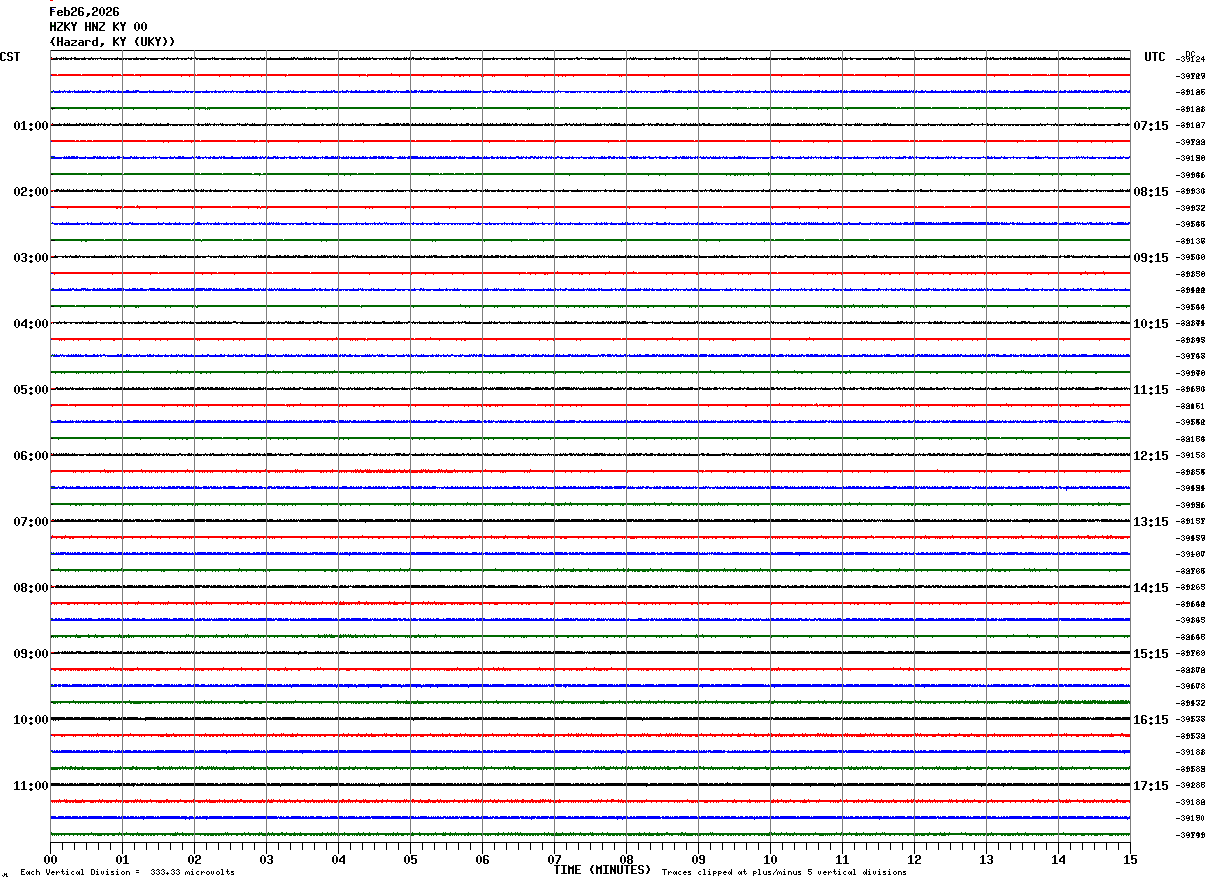Click the (Hazard, KY (UKY)) location text
Screen dimensions: 1210x886
tap(112, 42)
